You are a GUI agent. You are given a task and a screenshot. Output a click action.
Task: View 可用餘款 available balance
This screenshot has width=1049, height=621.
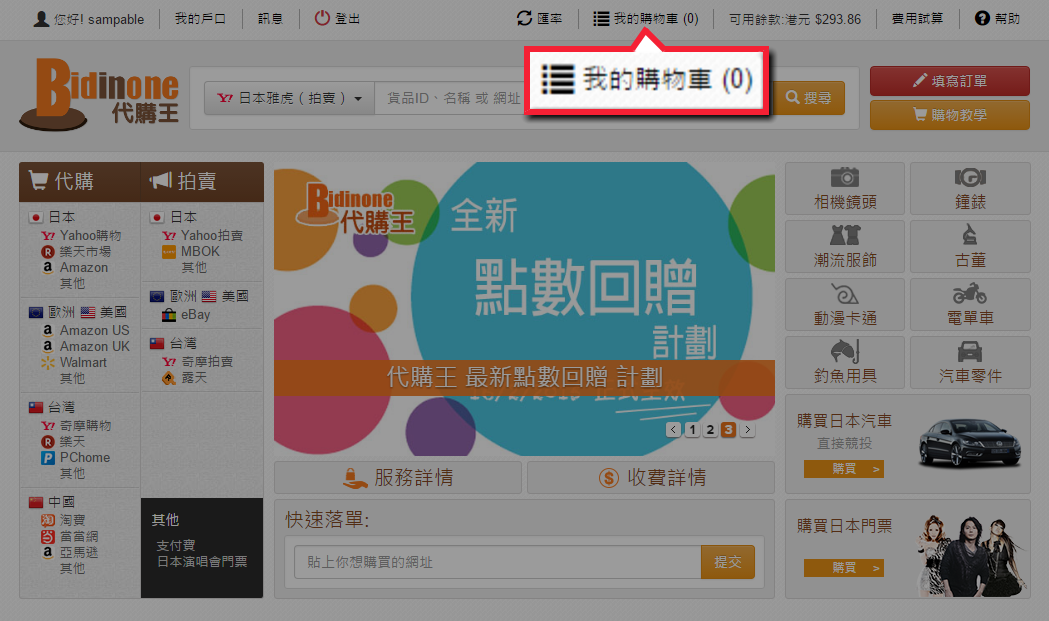[x=795, y=19]
